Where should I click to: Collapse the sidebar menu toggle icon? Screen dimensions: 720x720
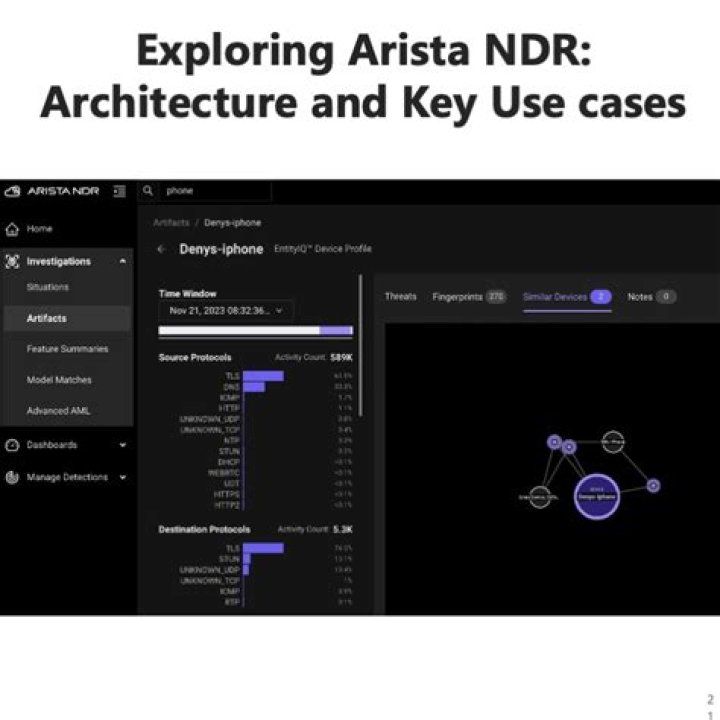119,191
